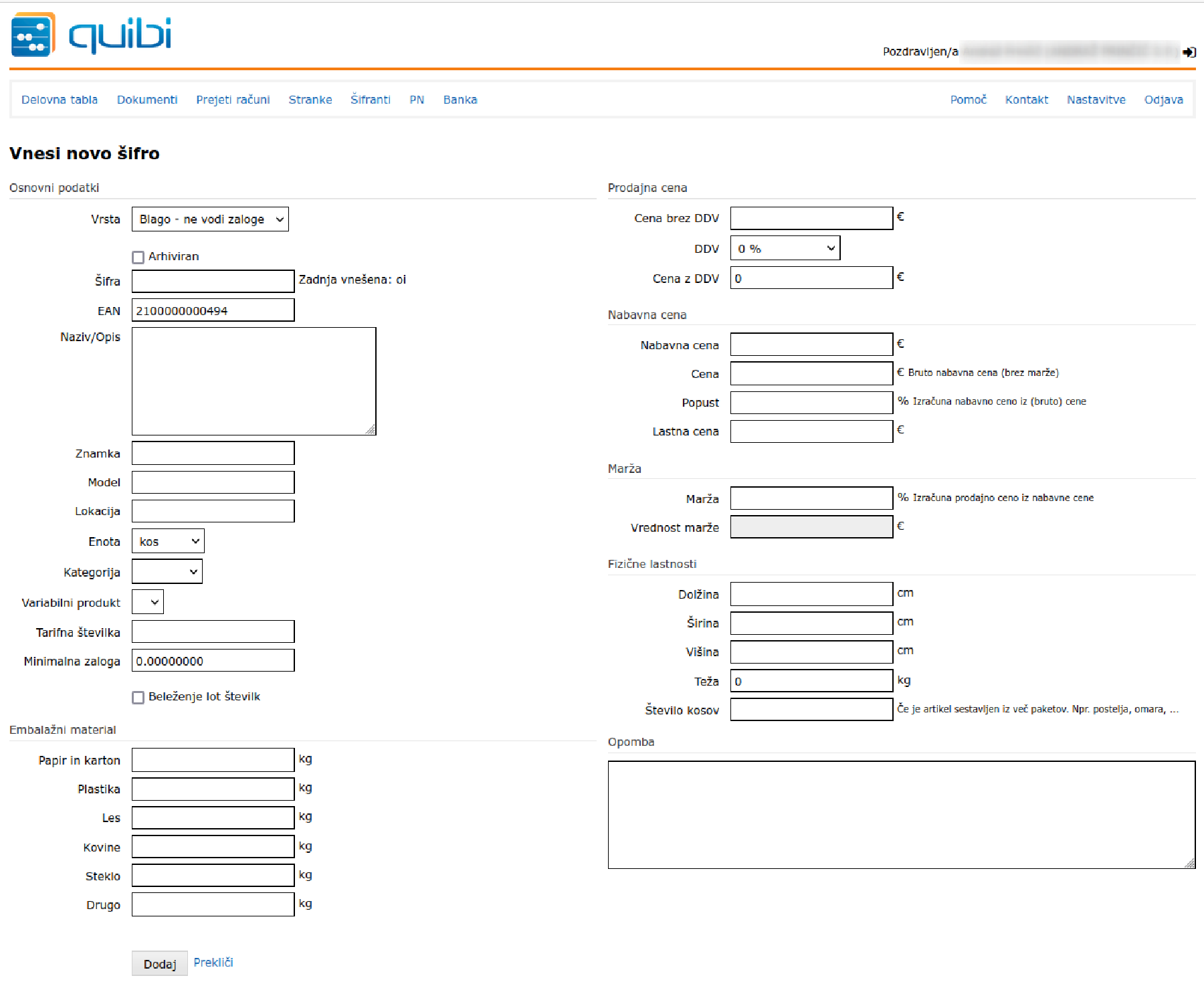Viewport: 1204px width, 986px height.
Task: Select the Kategorija dropdown
Action: coord(167,572)
